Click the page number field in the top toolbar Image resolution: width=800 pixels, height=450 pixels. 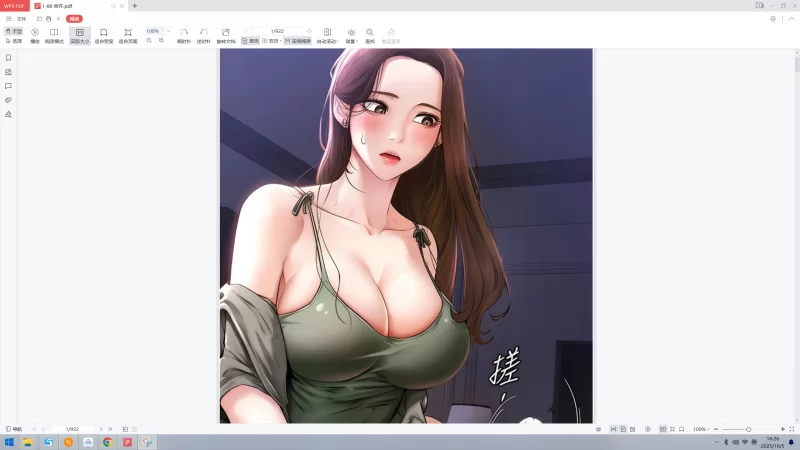[277, 31]
